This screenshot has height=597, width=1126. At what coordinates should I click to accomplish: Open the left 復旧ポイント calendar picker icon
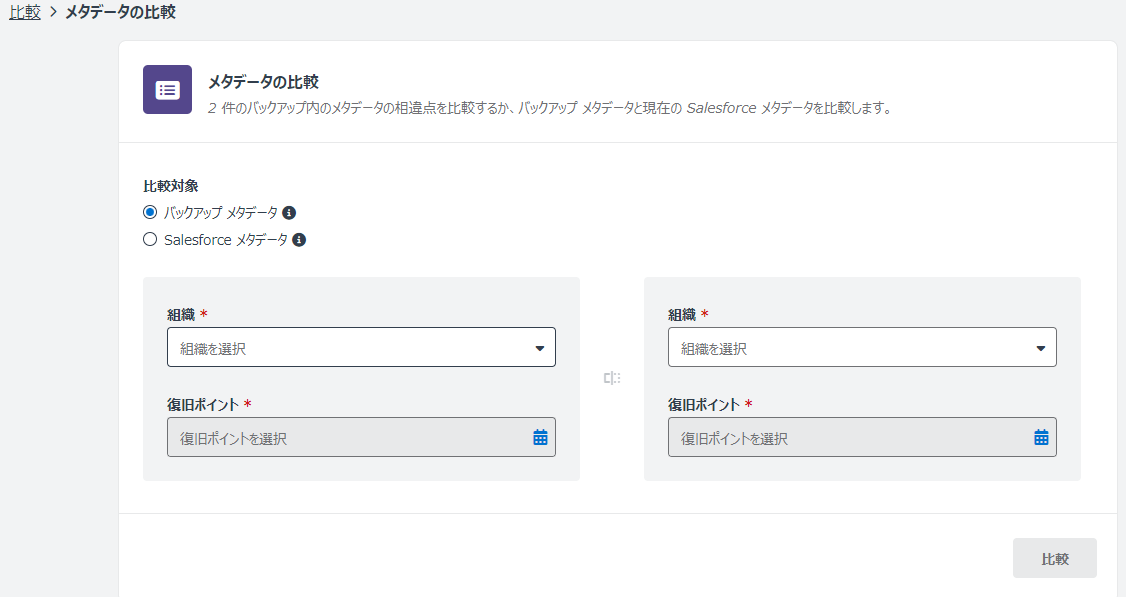coord(539,437)
